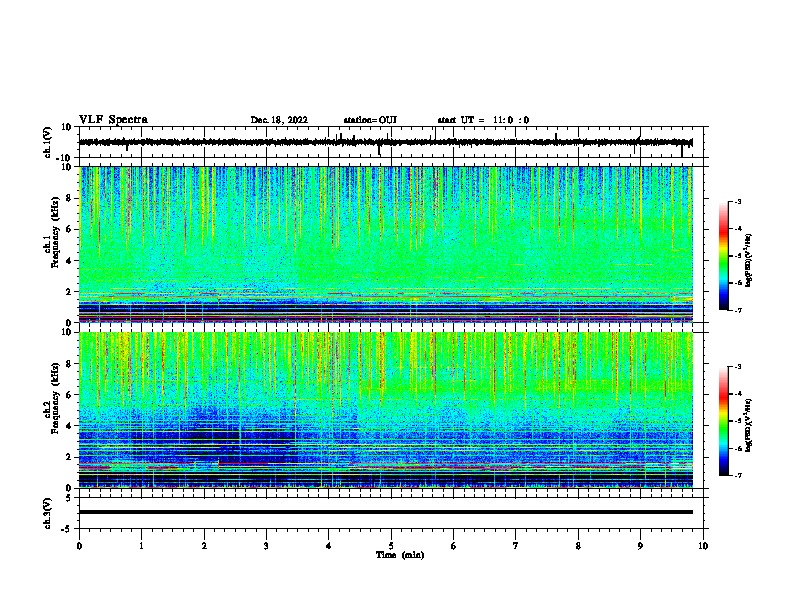
Task: Click the "start UT = 11:0 :0" text
Action: point(483,120)
